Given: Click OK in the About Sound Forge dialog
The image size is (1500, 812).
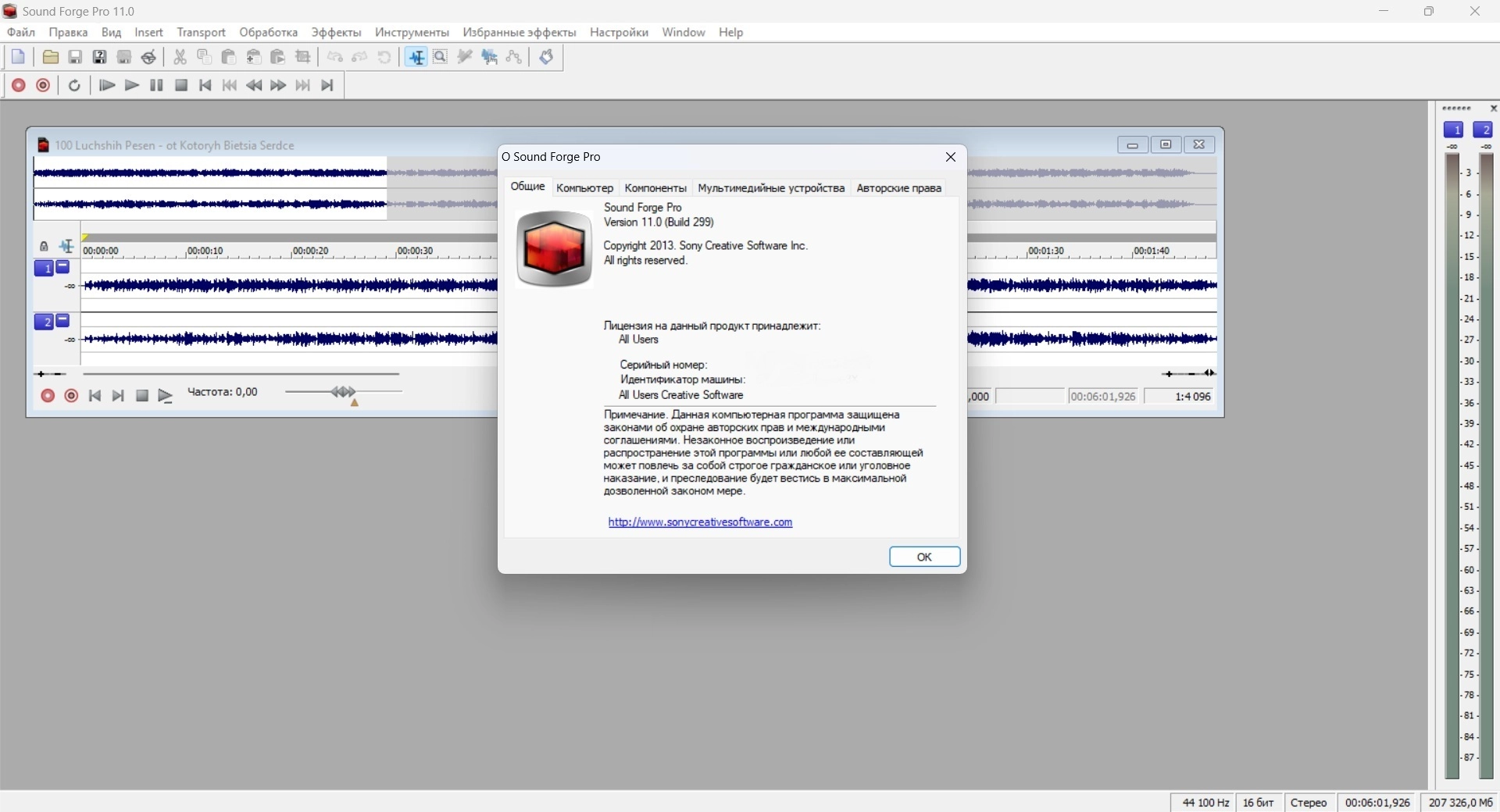Looking at the screenshot, I should 925,557.
